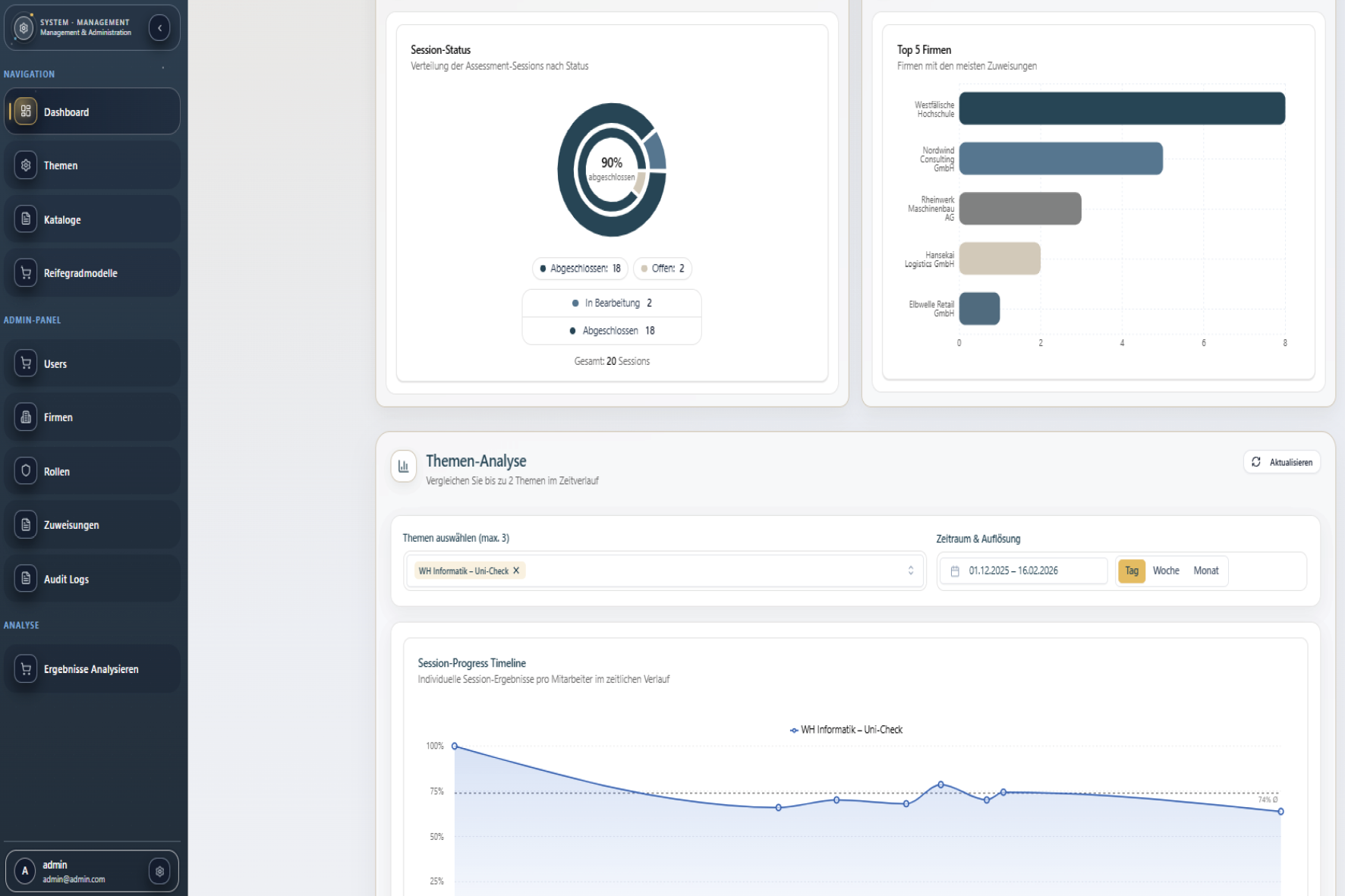Click the Themen-Analyse bar chart icon
Viewport: 1345px width, 896px height.
pyautogui.click(x=403, y=467)
